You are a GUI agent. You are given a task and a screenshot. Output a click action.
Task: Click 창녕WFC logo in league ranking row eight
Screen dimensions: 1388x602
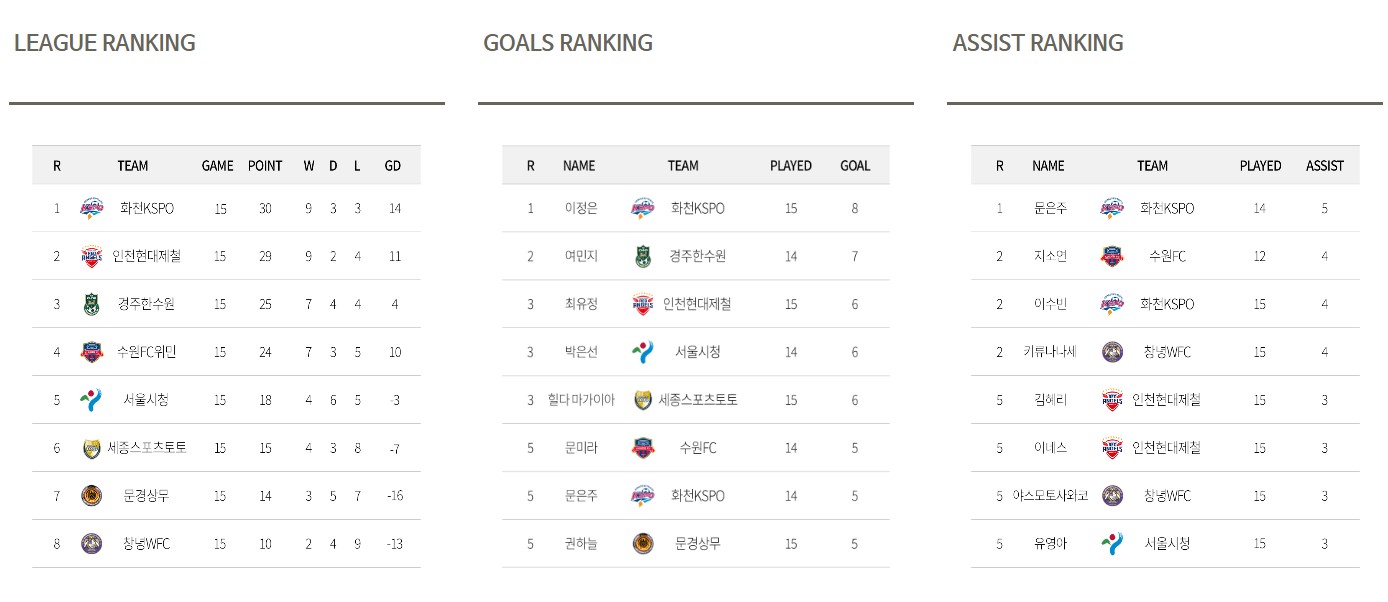91,544
